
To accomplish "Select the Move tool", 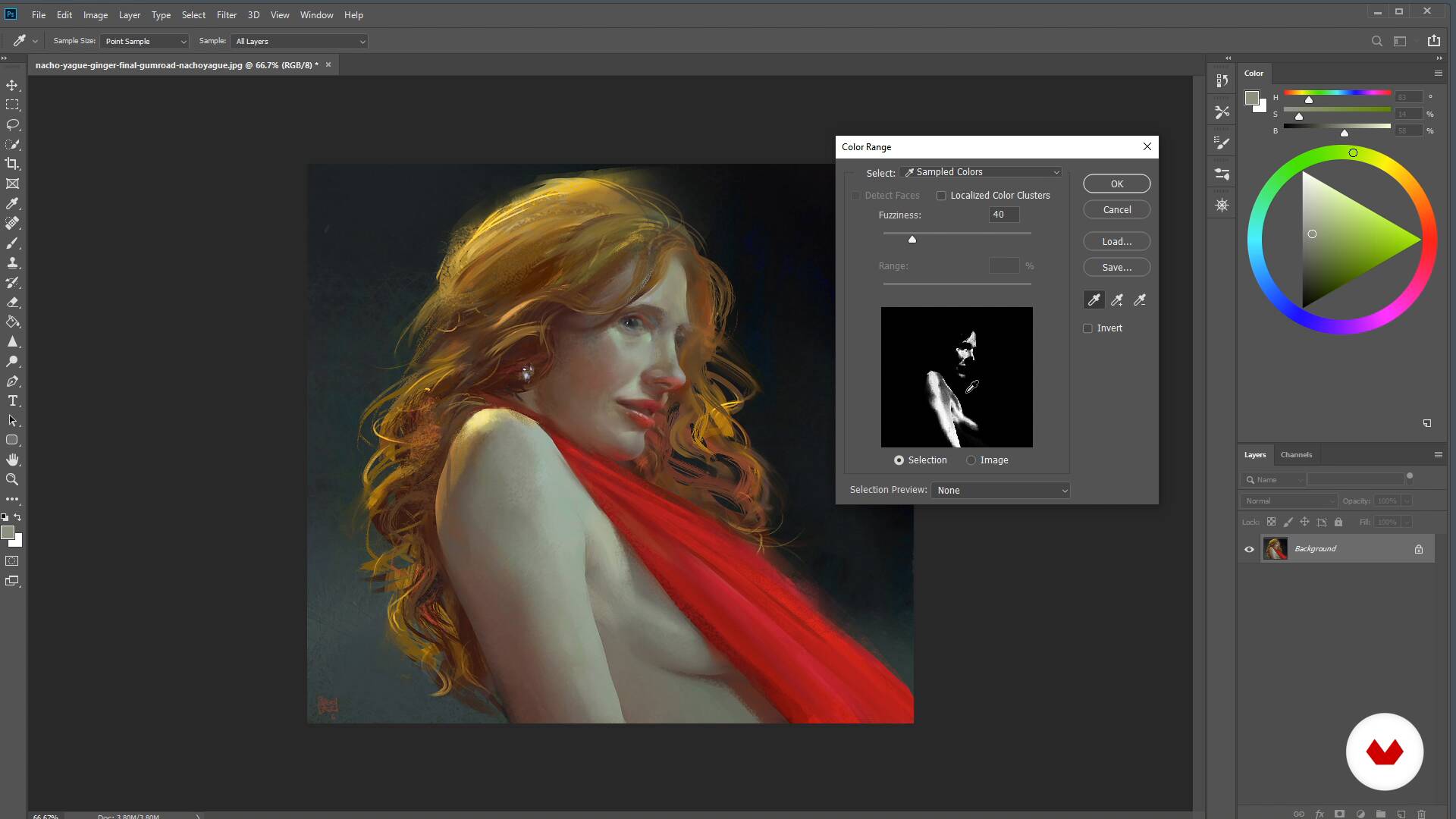I will (12, 85).
